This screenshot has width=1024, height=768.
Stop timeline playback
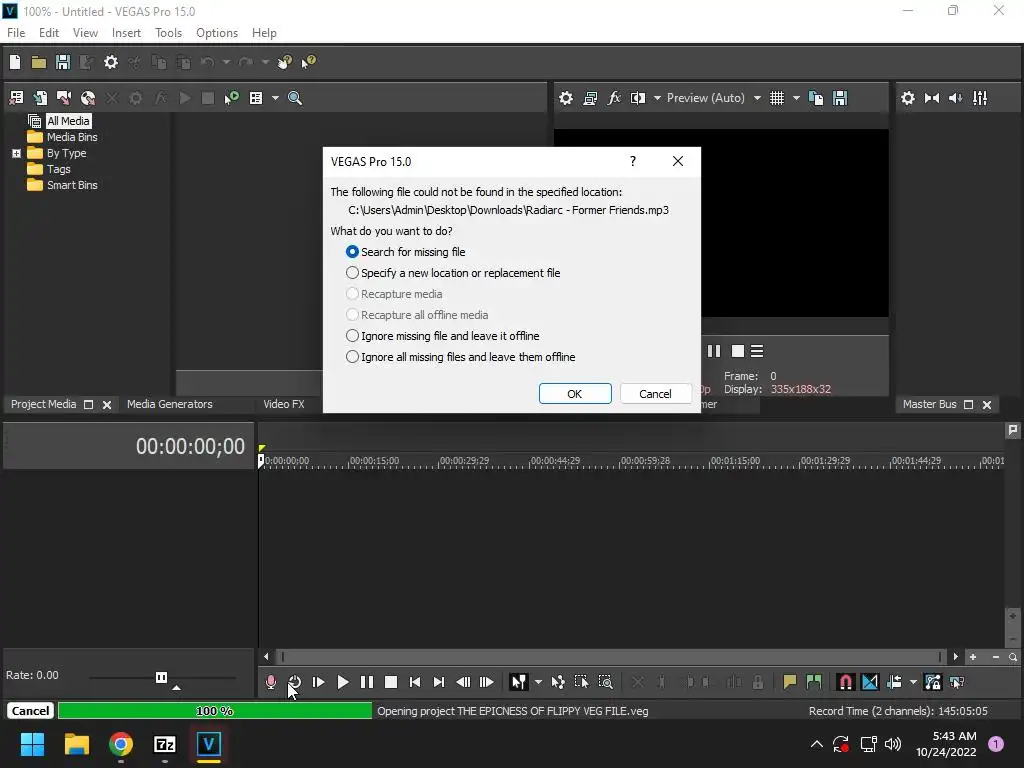pos(391,682)
